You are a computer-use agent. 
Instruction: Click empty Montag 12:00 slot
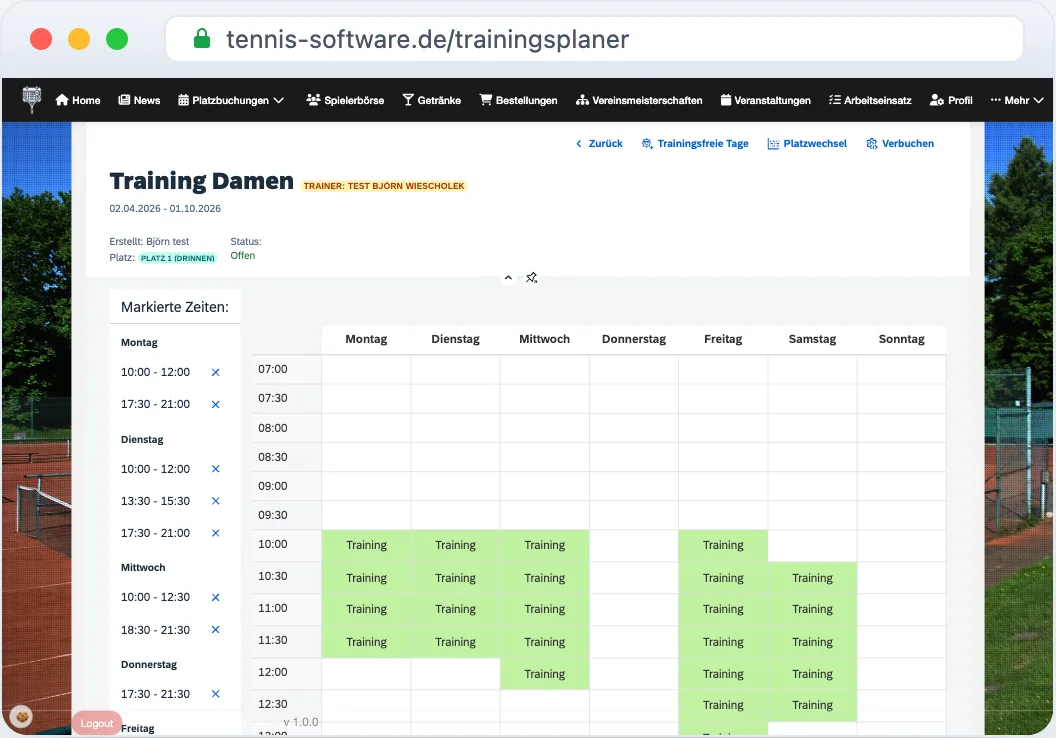[366, 674]
